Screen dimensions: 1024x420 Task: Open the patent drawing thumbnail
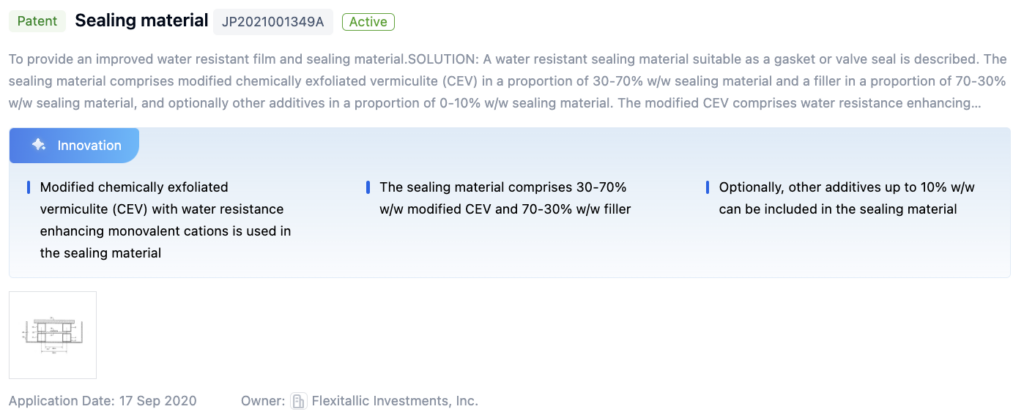point(53,335)
